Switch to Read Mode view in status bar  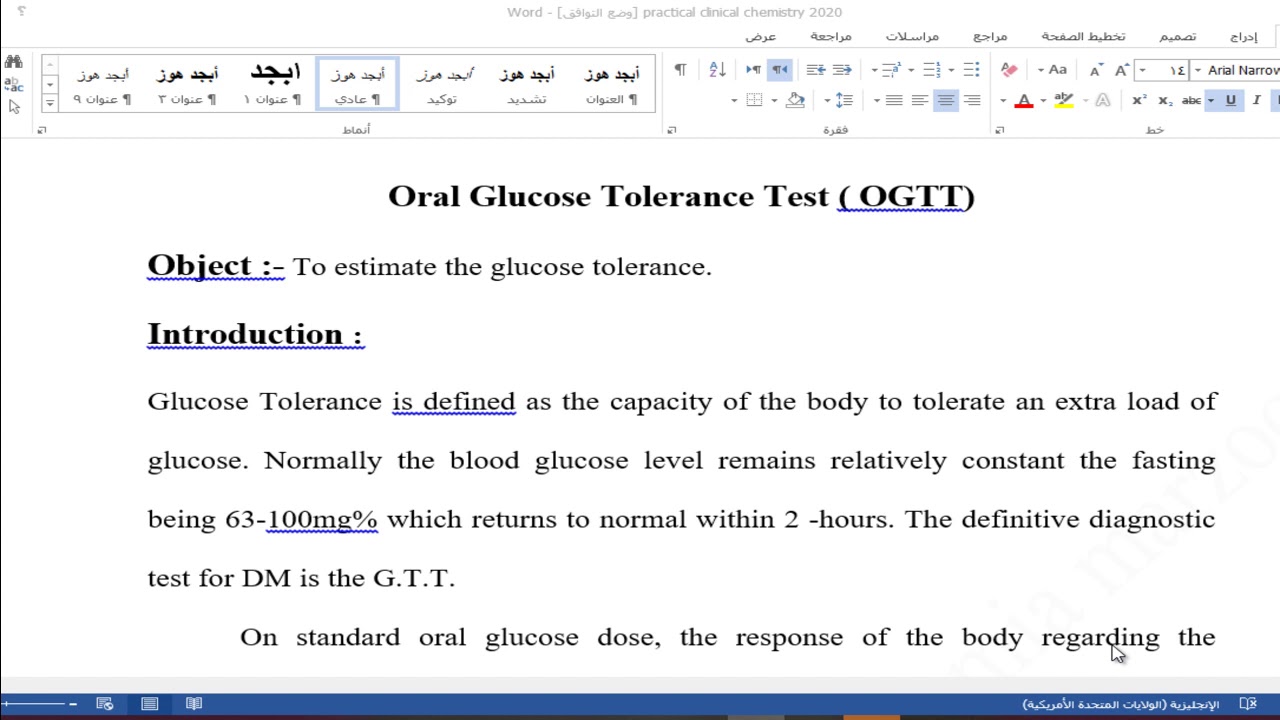tap(194, 704)
